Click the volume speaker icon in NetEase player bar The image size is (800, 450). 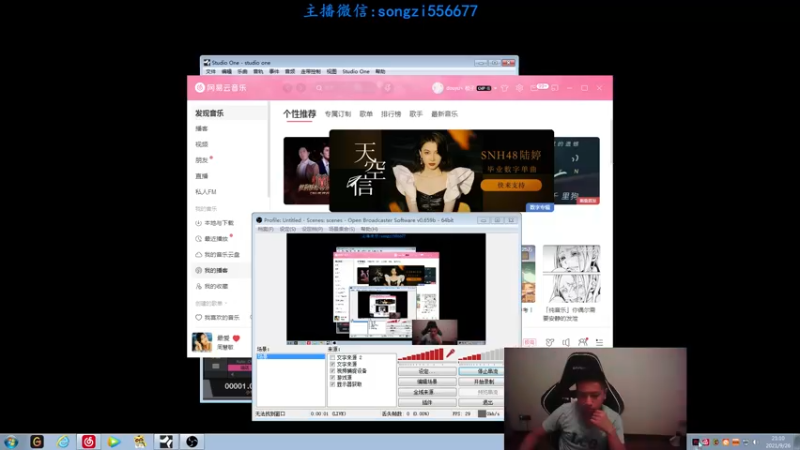pos(566,342)
